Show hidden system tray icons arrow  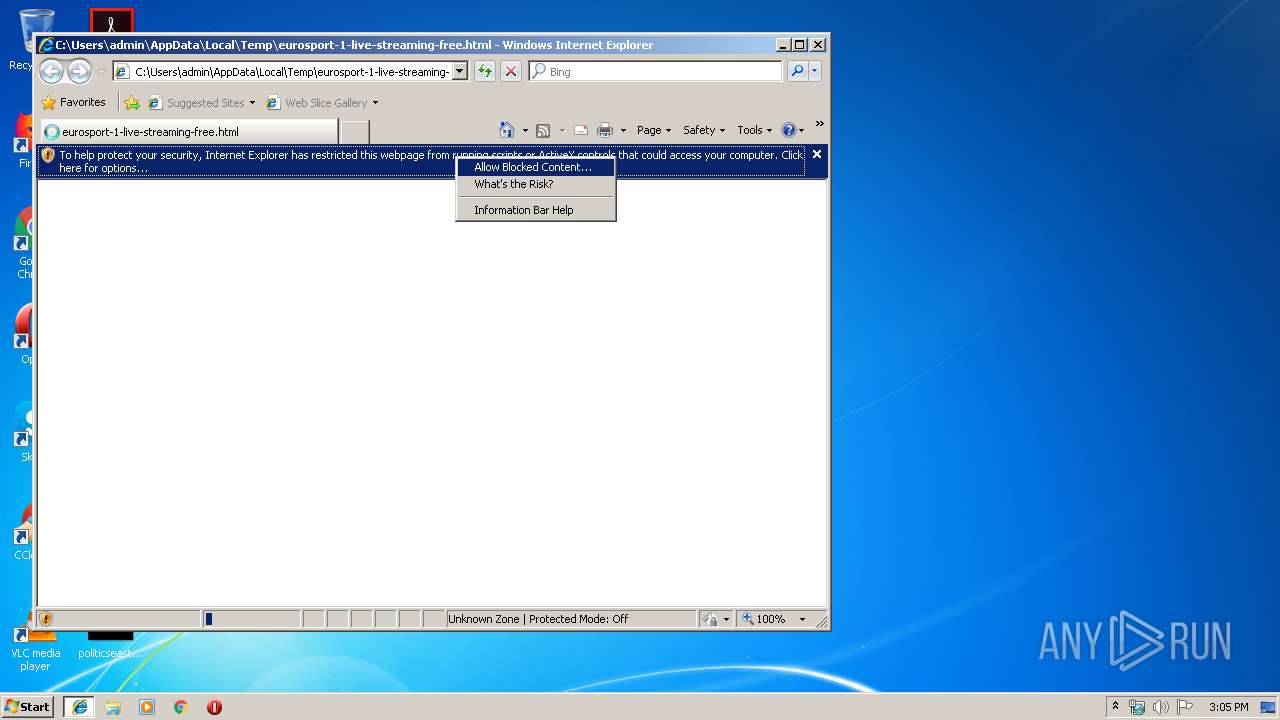[x=1116, y=706]
